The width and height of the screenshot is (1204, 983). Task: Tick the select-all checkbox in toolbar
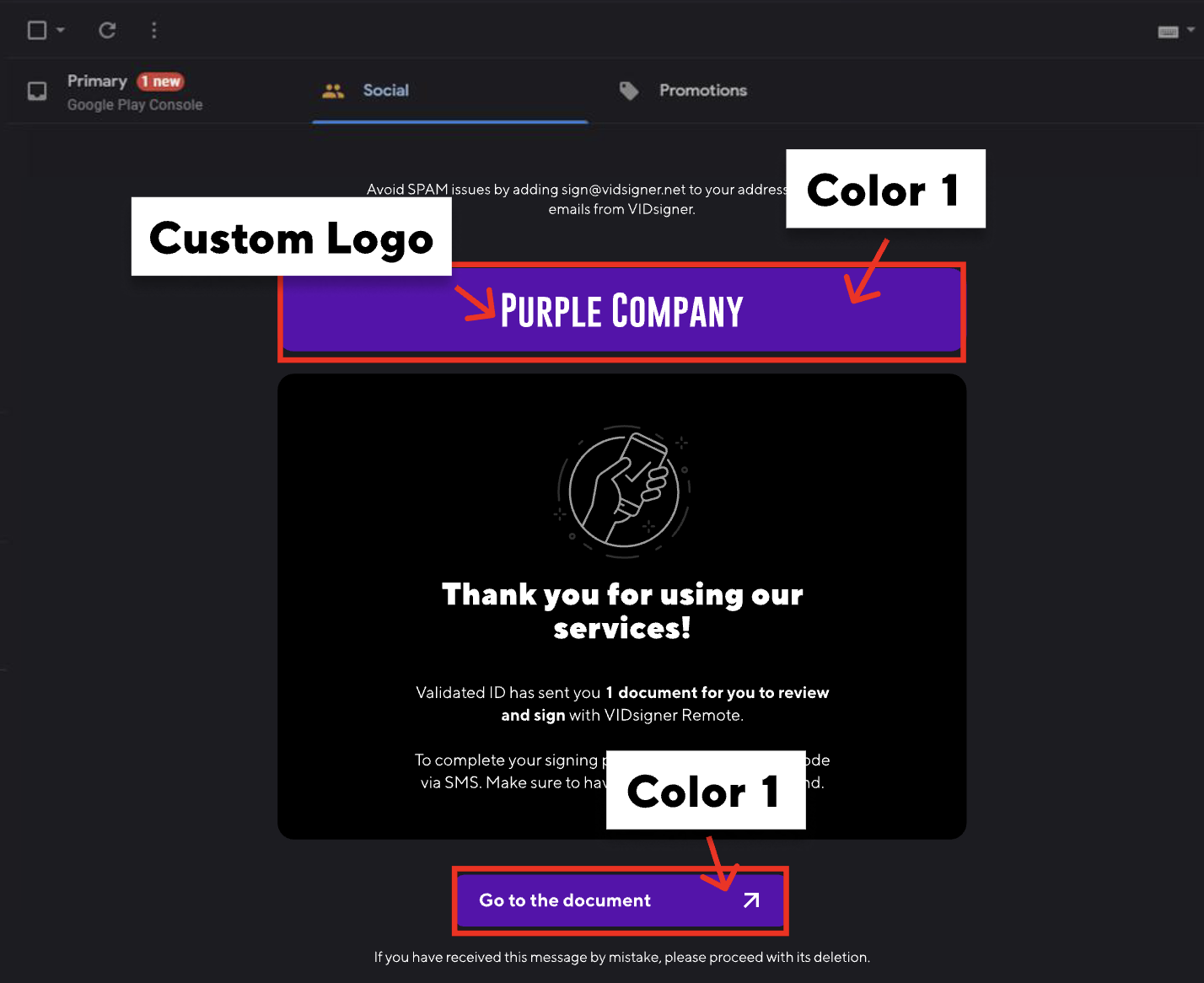point(37,30)
